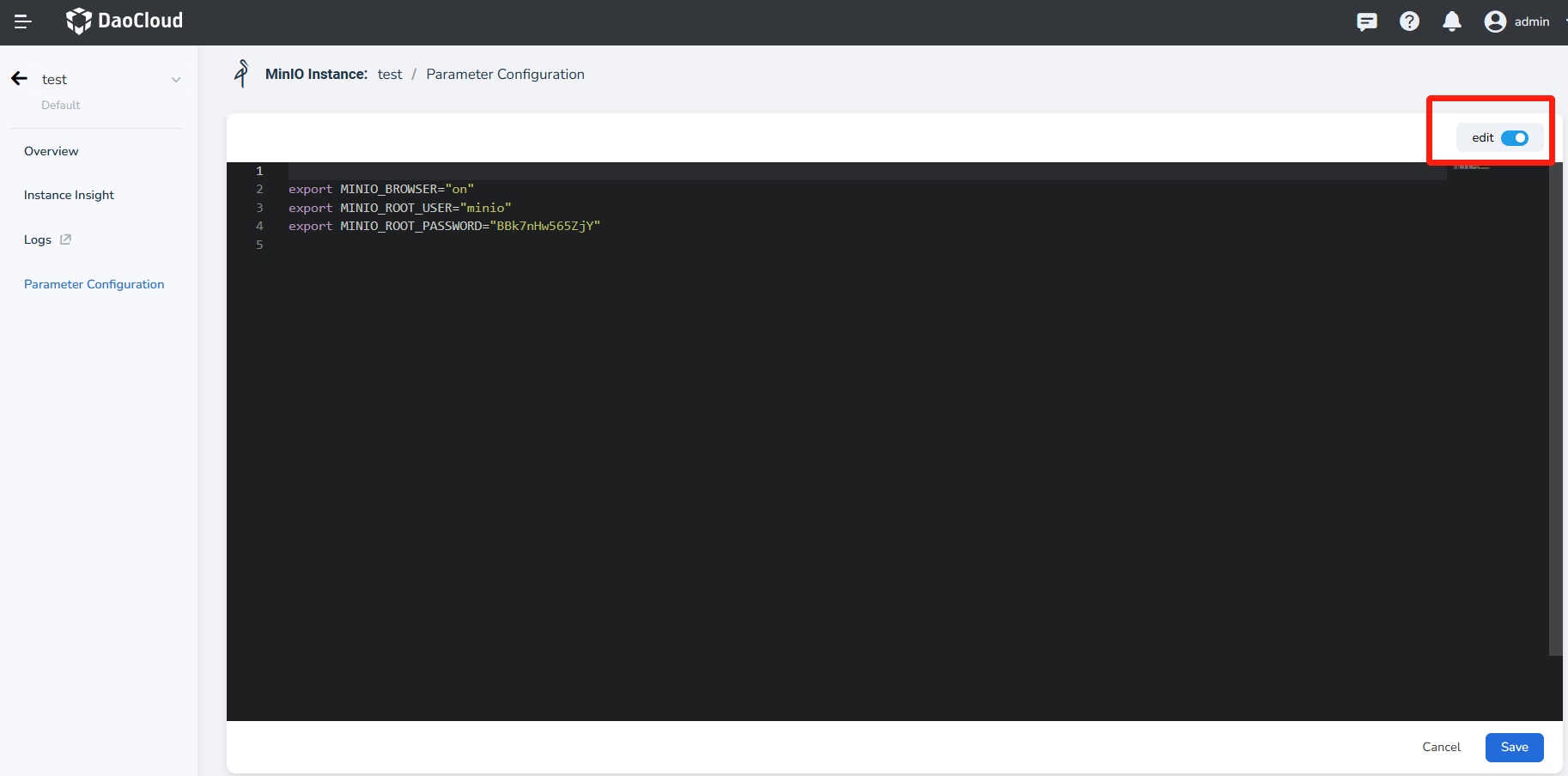Select Instance Insight in the sidebar
The width and height of the screenshot is (1568, 776).
(x=69, y=195)
